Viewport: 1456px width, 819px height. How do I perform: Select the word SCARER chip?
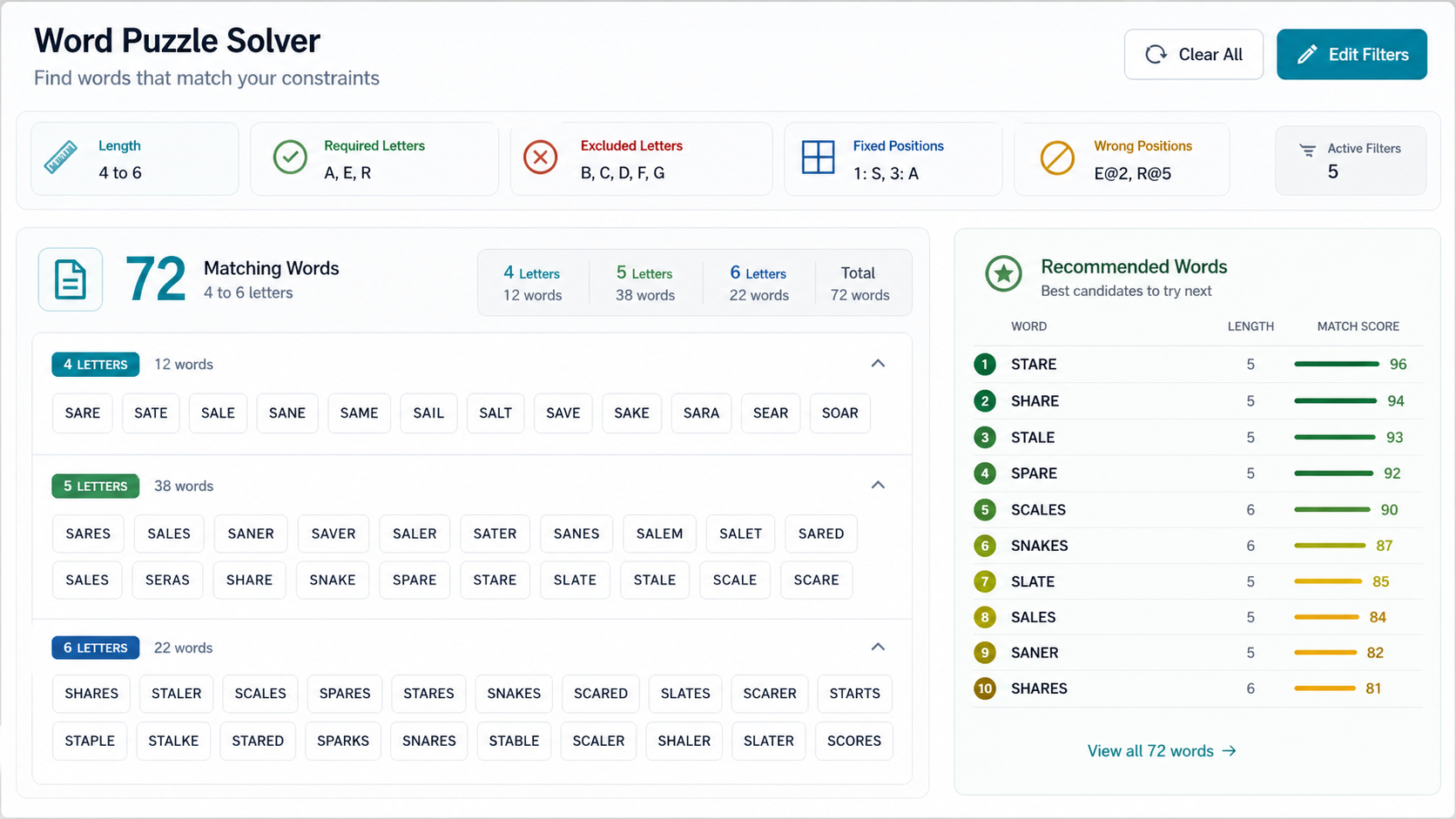coord(770,694)
